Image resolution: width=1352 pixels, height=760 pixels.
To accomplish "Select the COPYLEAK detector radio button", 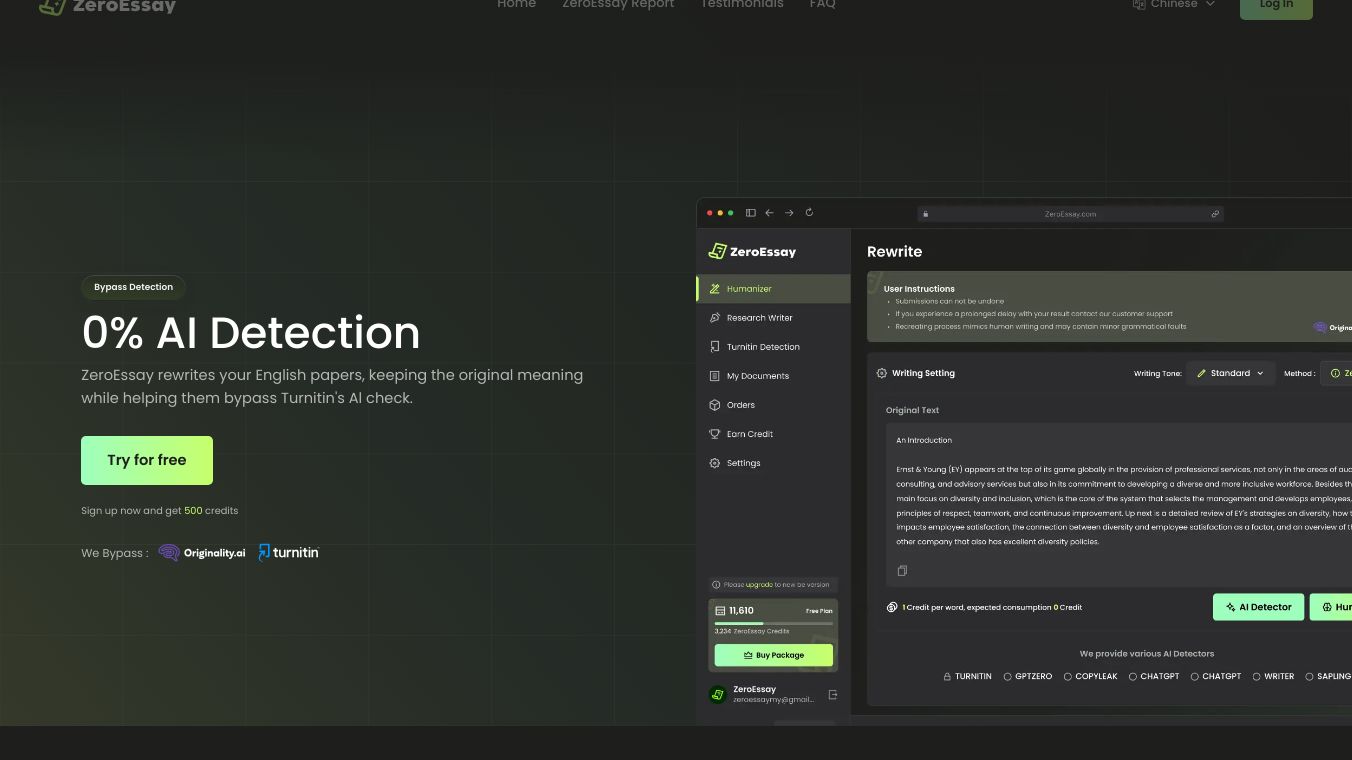I will tap(1068, 677).
